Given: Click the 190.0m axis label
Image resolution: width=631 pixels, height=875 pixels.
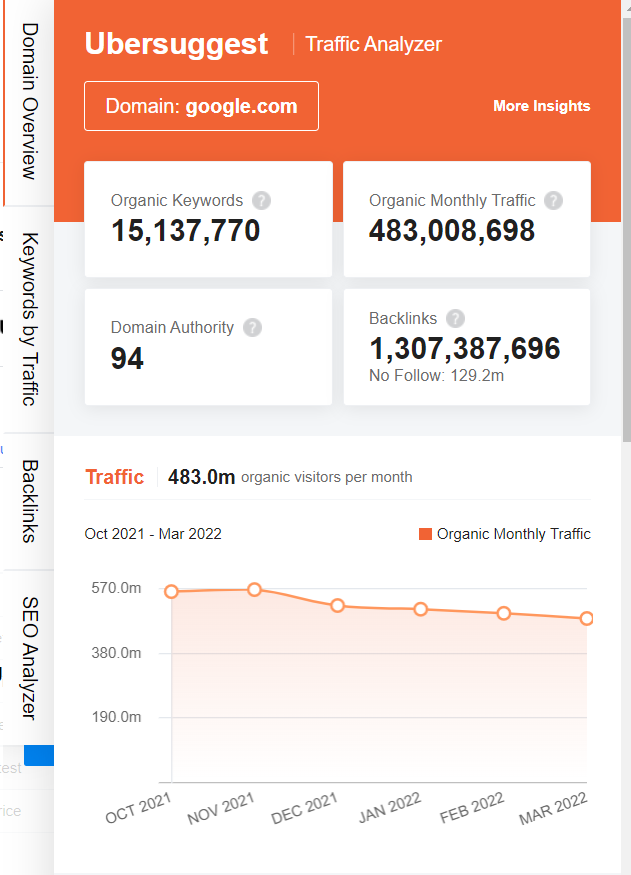Looking at the screenshot, I should (x=116, y=717).
